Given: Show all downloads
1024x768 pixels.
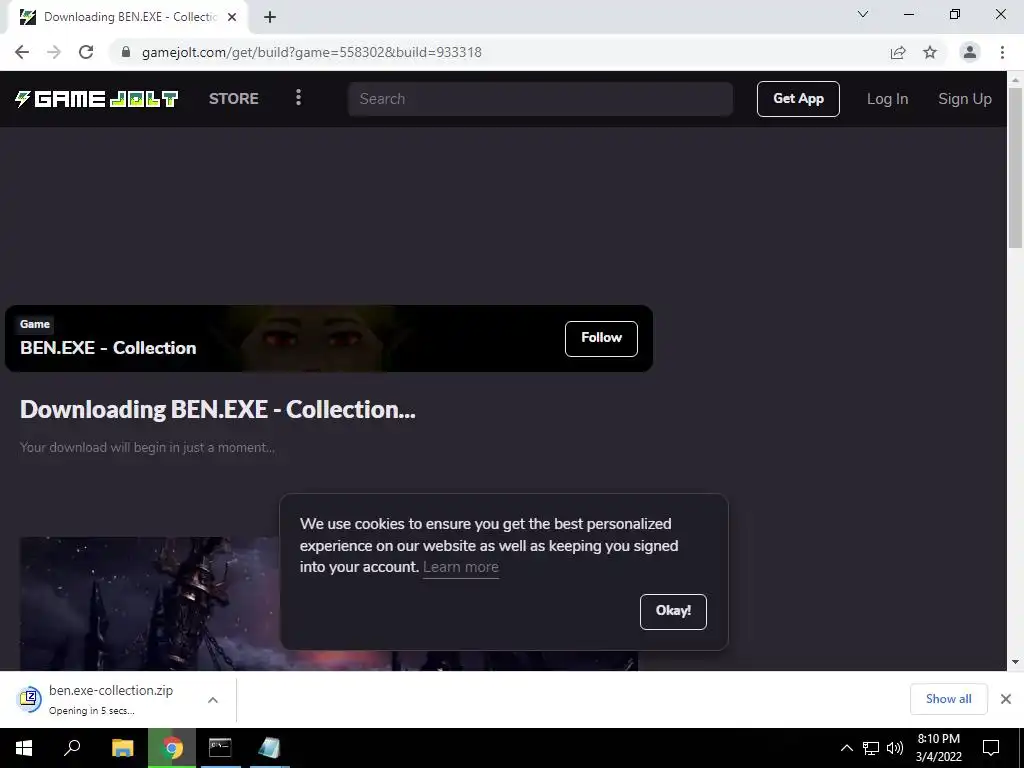Looking at the screenshot, I should coord(948,699).
